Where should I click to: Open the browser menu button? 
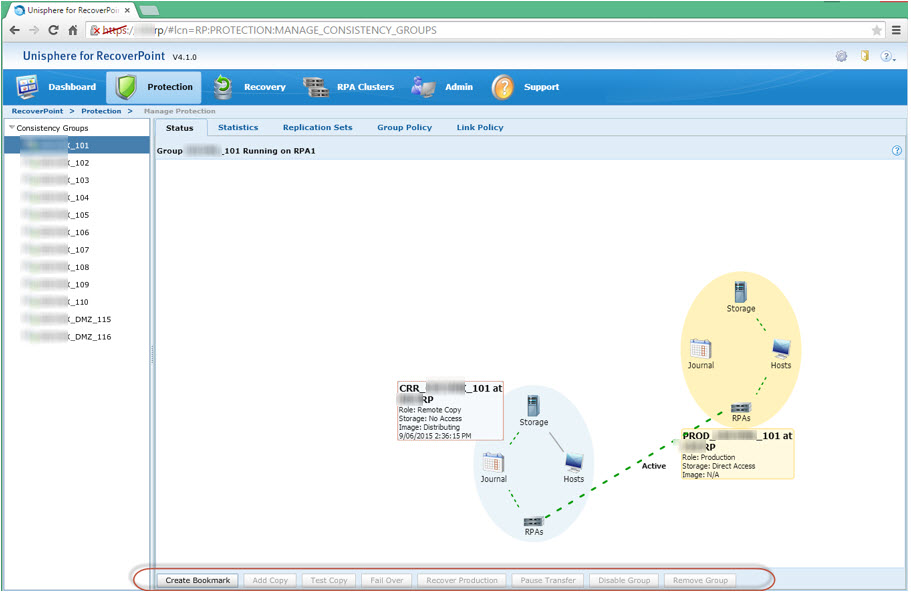click(896, 30)
